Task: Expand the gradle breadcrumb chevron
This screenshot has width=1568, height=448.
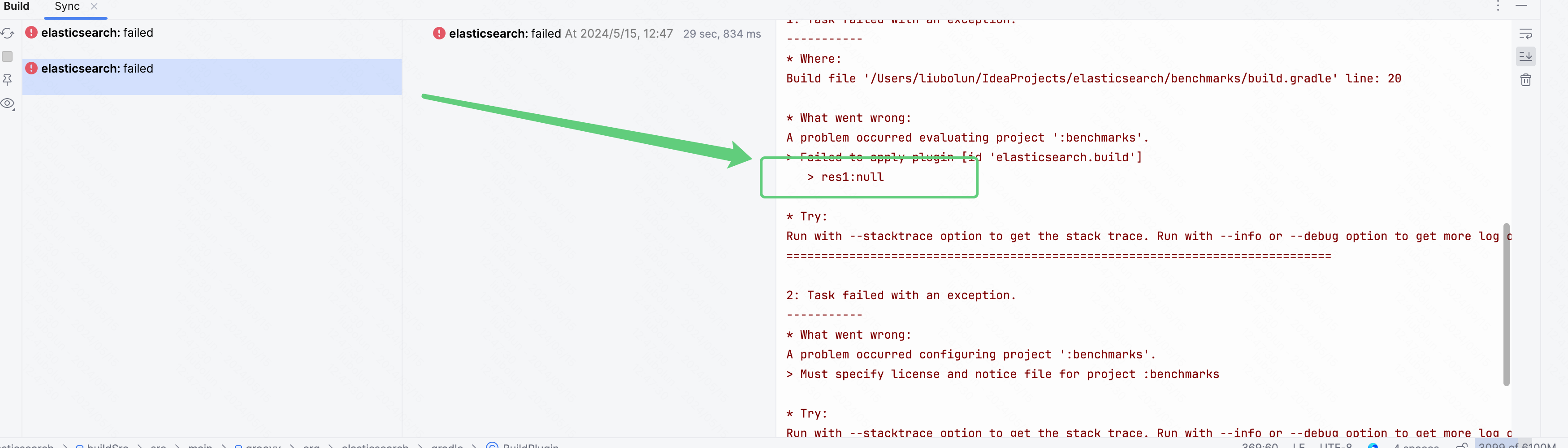Action: pos(474,446)
